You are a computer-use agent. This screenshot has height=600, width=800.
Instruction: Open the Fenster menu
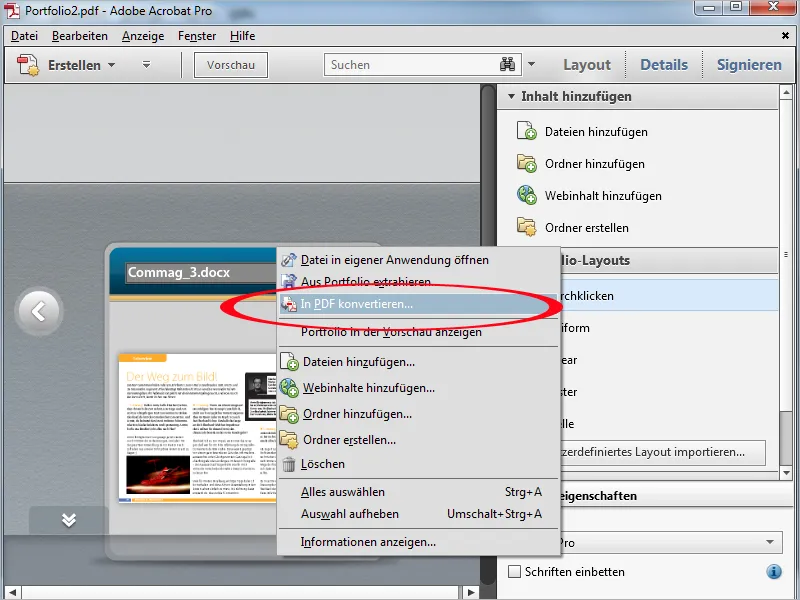tap(197, 36)
